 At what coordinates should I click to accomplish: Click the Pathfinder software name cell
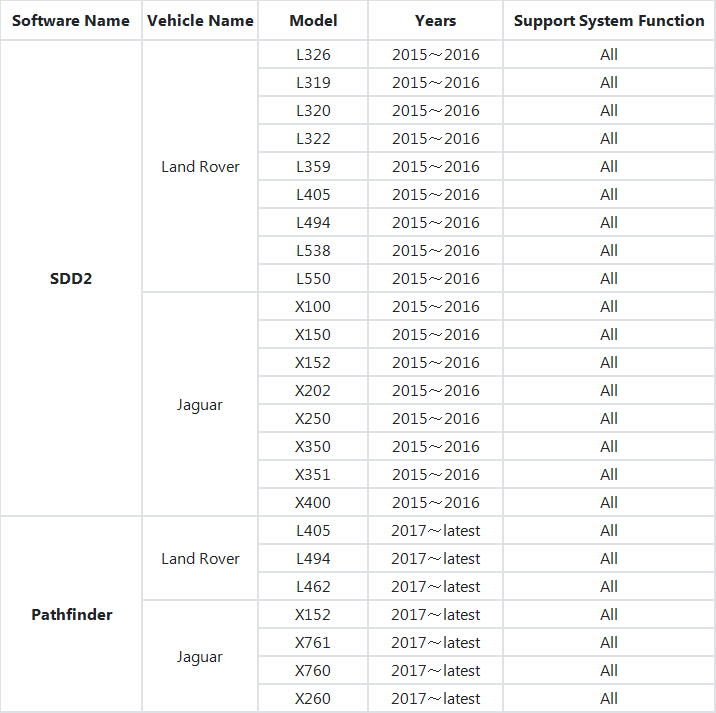tap(71, 614)
